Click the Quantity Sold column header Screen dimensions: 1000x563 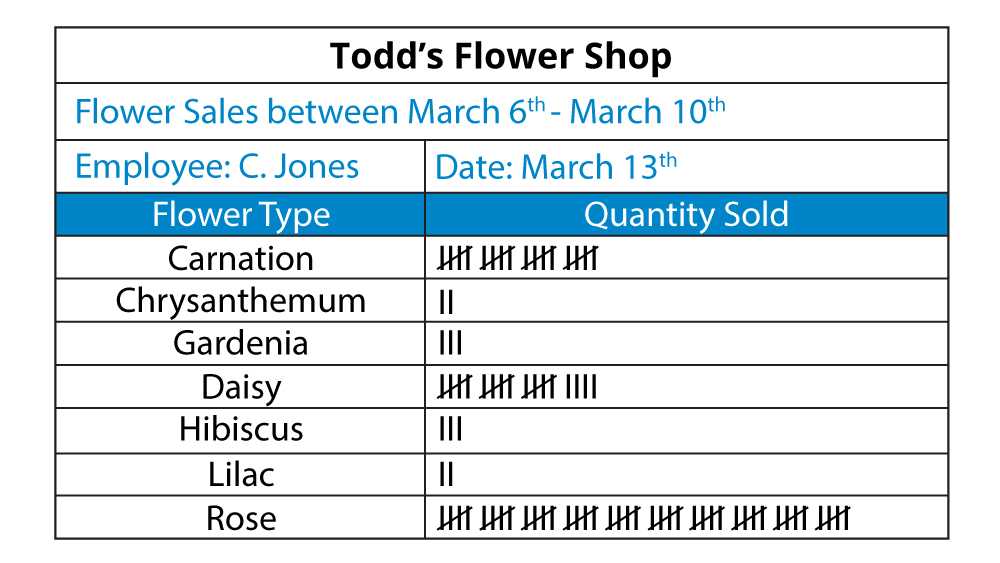[x=686, y=215]
